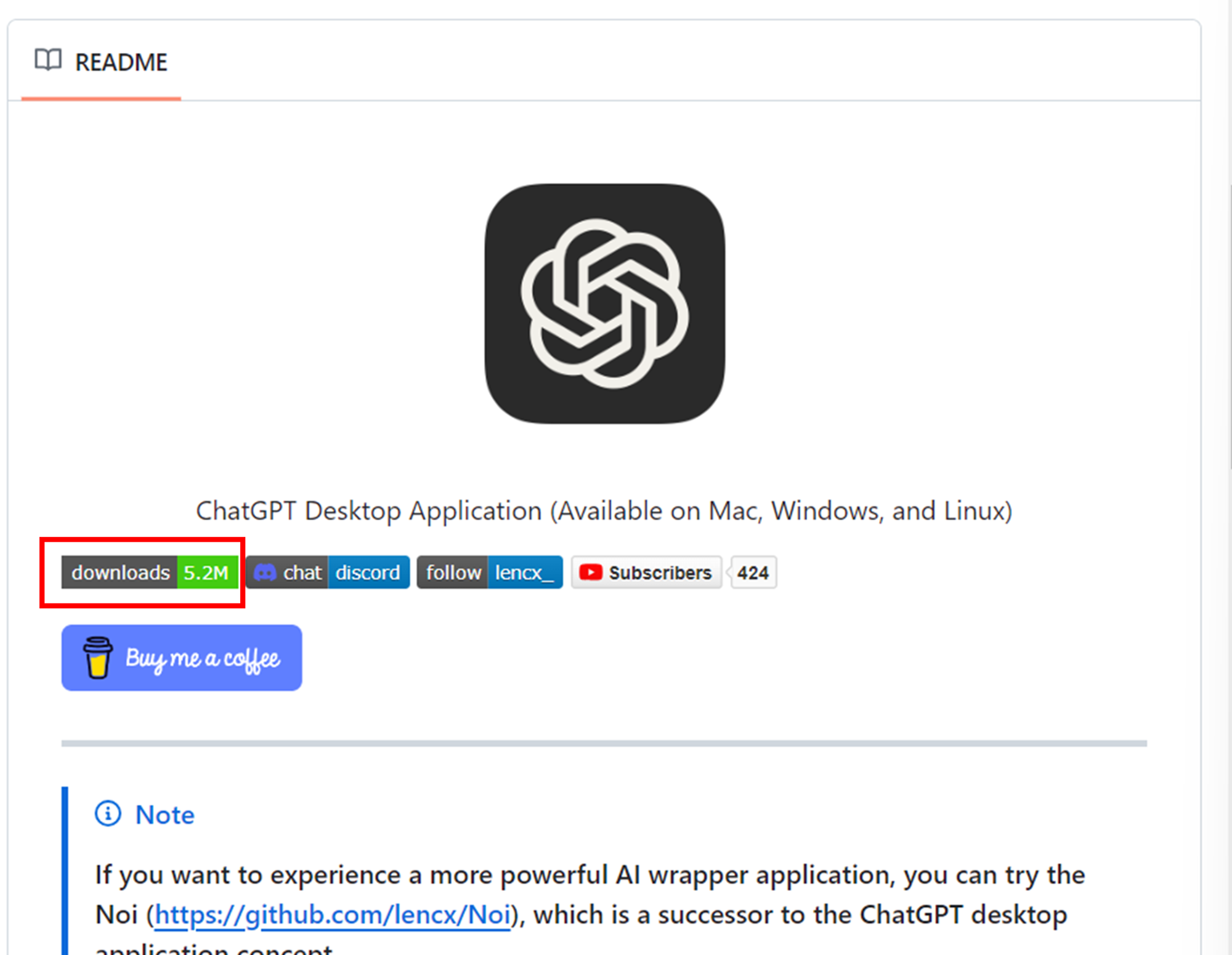Screen dimensions: 1232x955
Task: Click the open book icon beside README
Action: [x=47, y=60]
